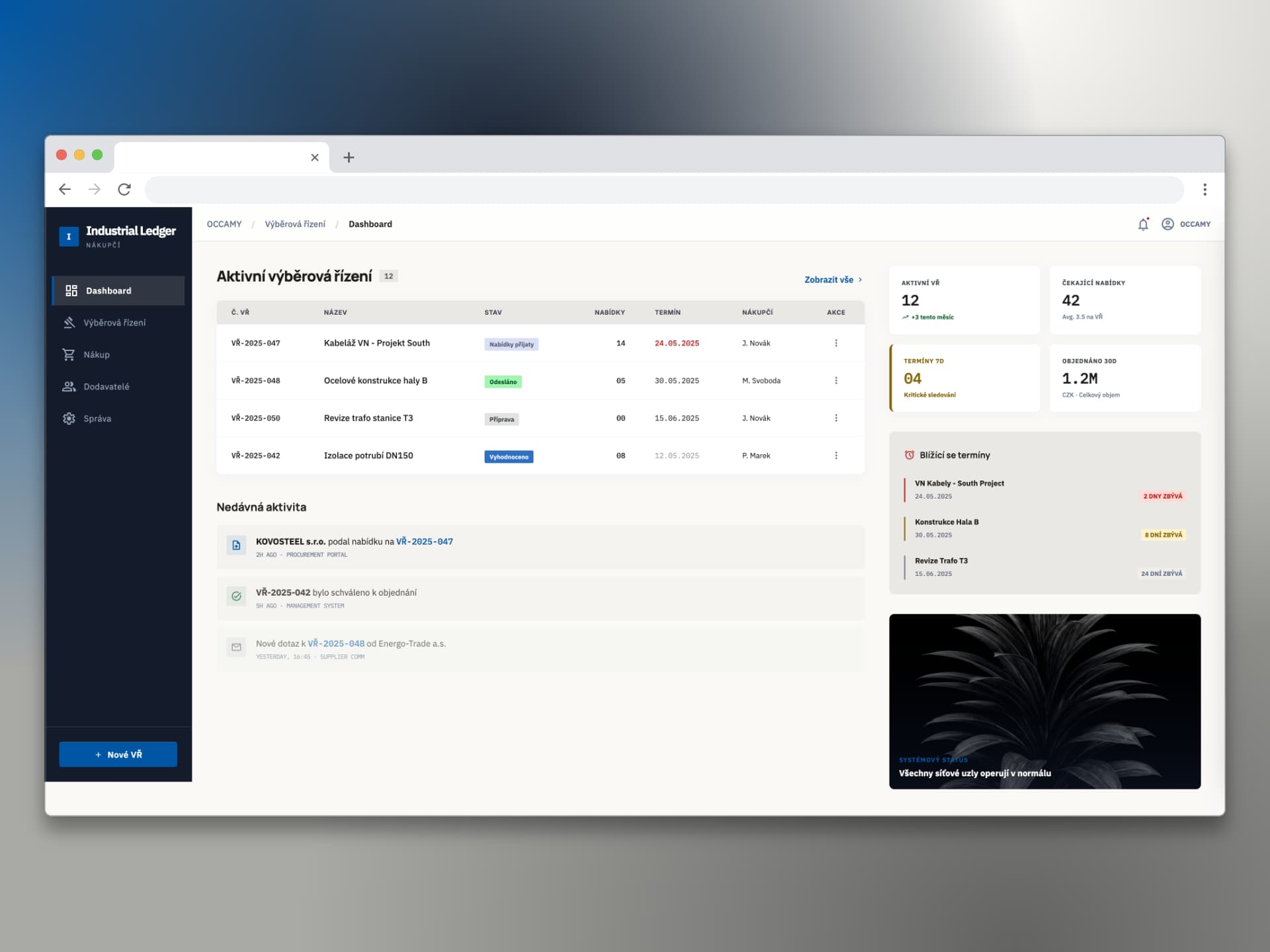Click the Nové VŘ button
The width and height of the screenshot is (1270, 952).
pos(118,754)
